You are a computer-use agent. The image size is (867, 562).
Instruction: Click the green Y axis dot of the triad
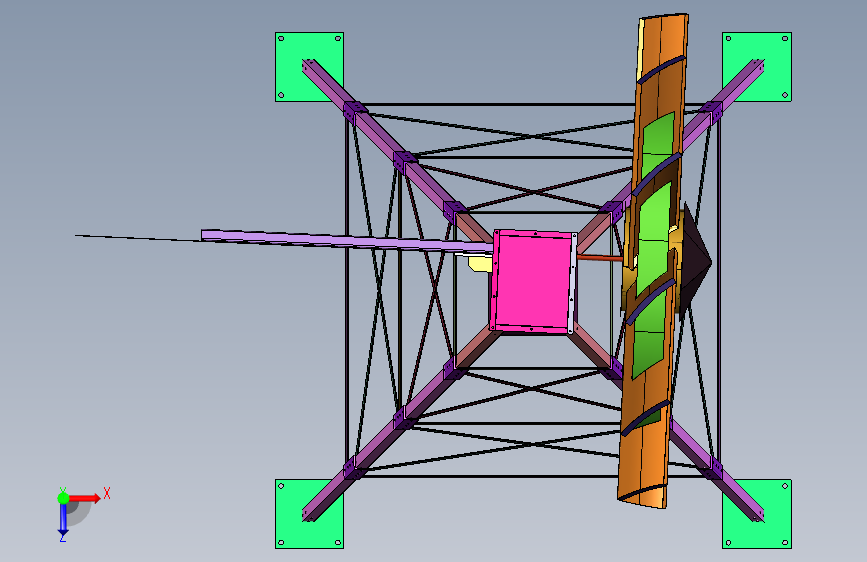pos(63,498)
